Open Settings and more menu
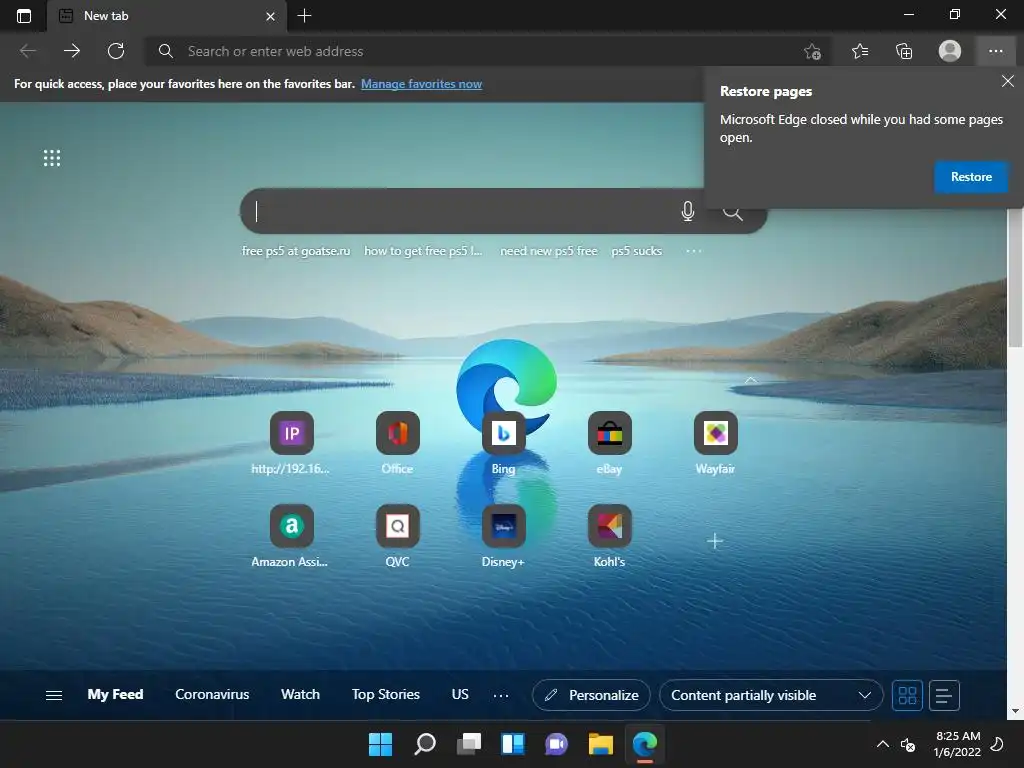This screenshot has width=1024, height=768. click(995, 51)
